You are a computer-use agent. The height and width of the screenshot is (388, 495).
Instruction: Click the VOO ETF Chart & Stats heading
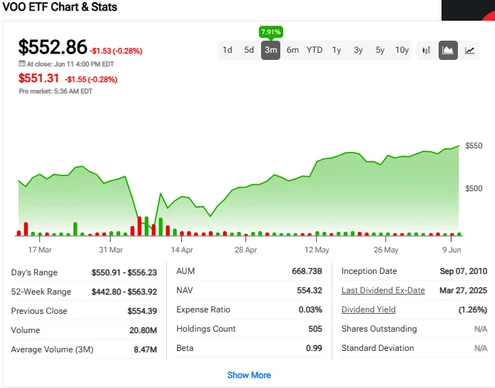[60, 7]
